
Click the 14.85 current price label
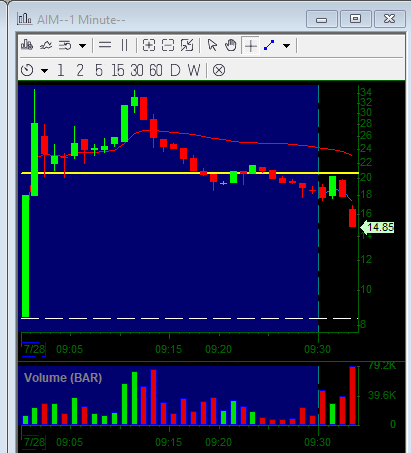point(377,227)
